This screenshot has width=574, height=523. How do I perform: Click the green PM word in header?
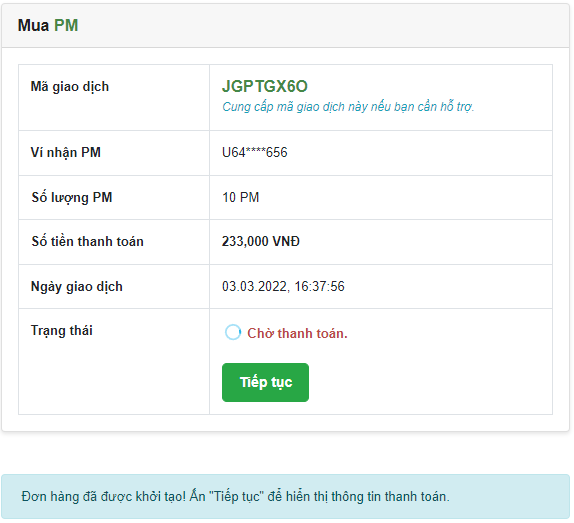pos(66,25)
